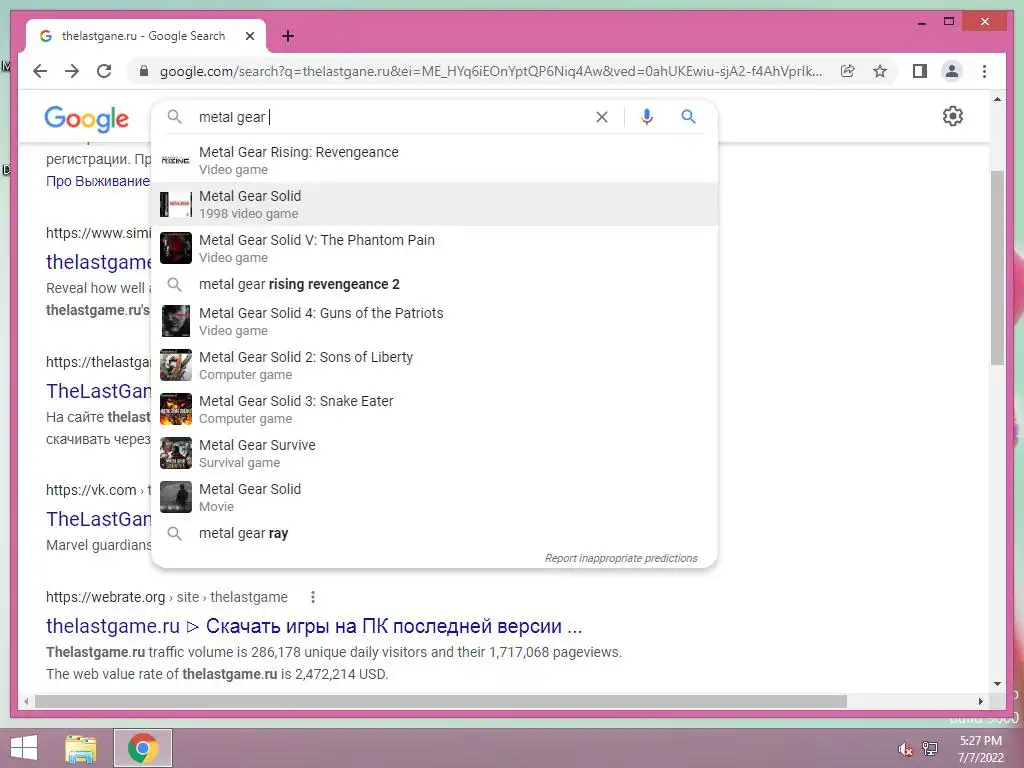Click the Google logo

click(x=86, y=118)
